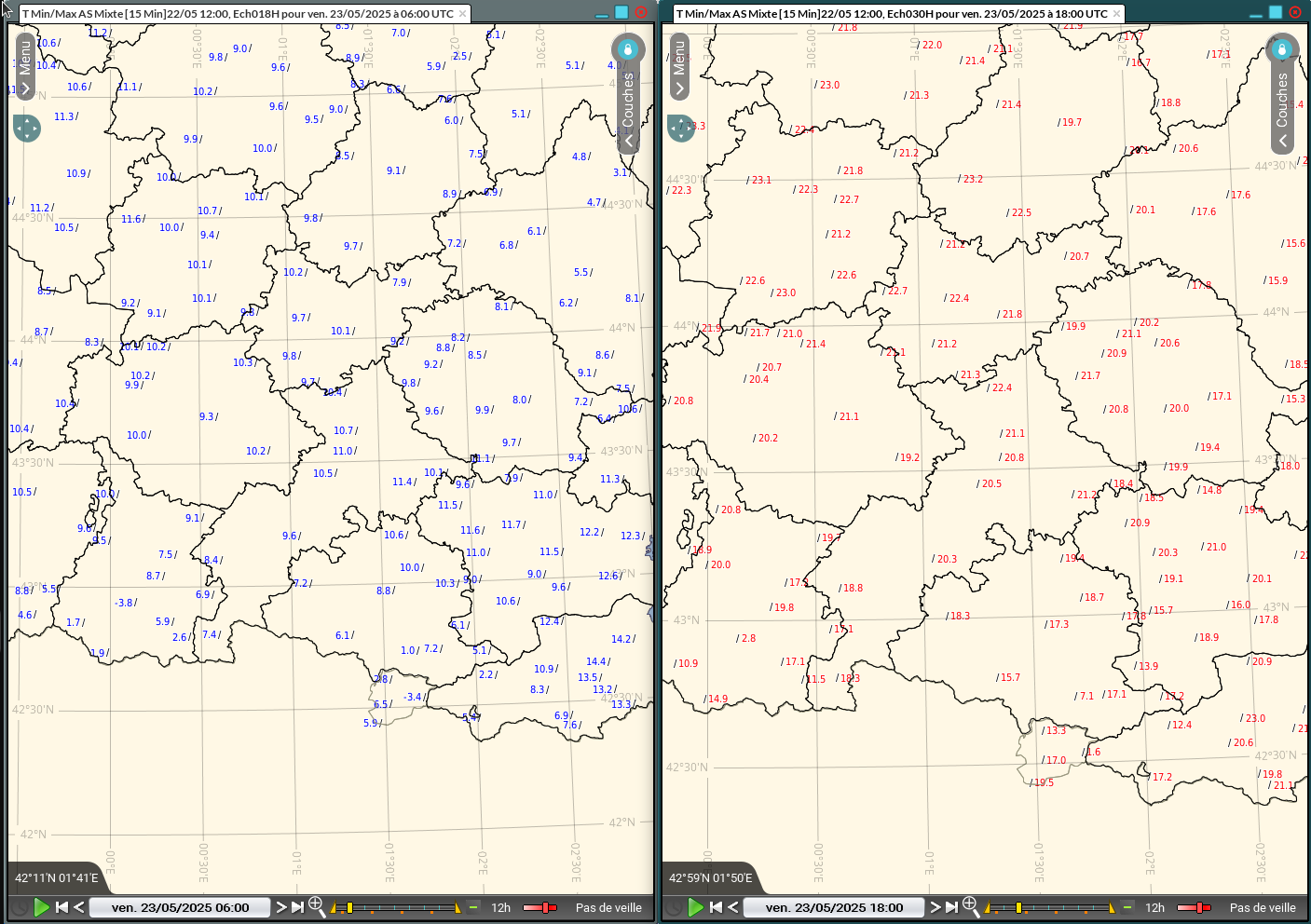Toggle the lock icon on left map
The height and width of the screenshot is (924, 1311).
coord(628,48)
